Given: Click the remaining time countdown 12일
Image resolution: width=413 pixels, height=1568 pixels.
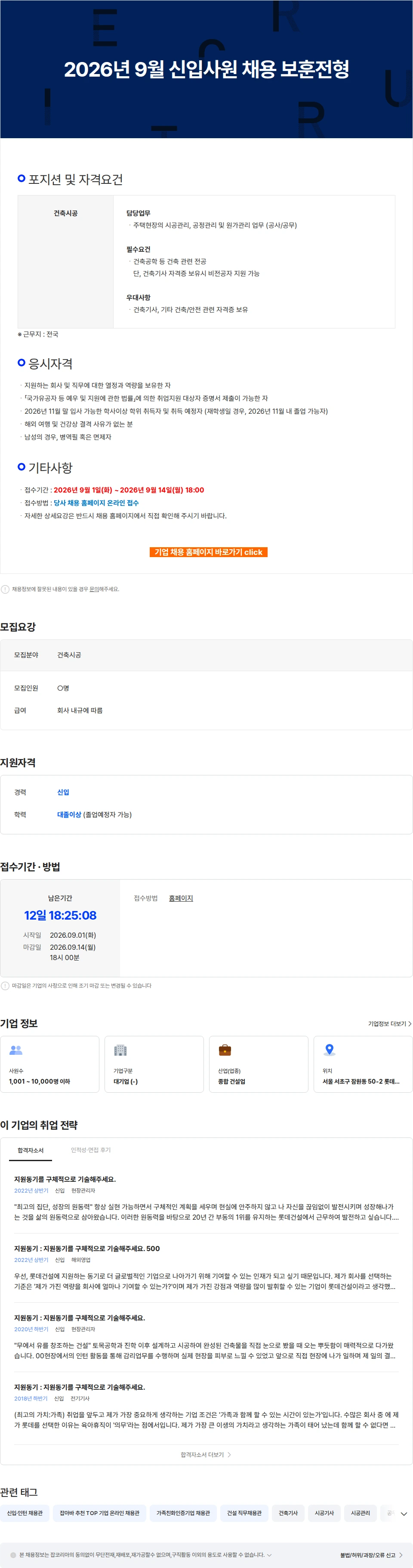Looking at the screenshot, I should (60, 915).
